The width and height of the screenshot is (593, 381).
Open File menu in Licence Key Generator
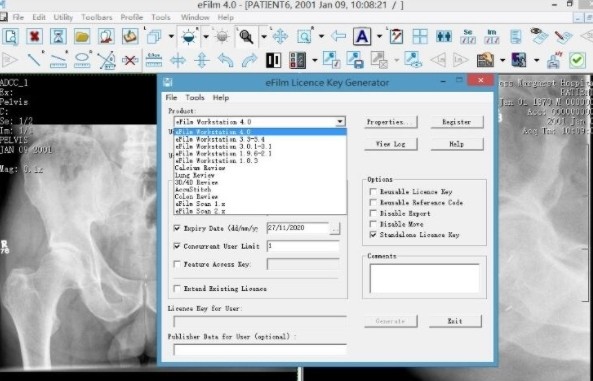click(171, 98)
